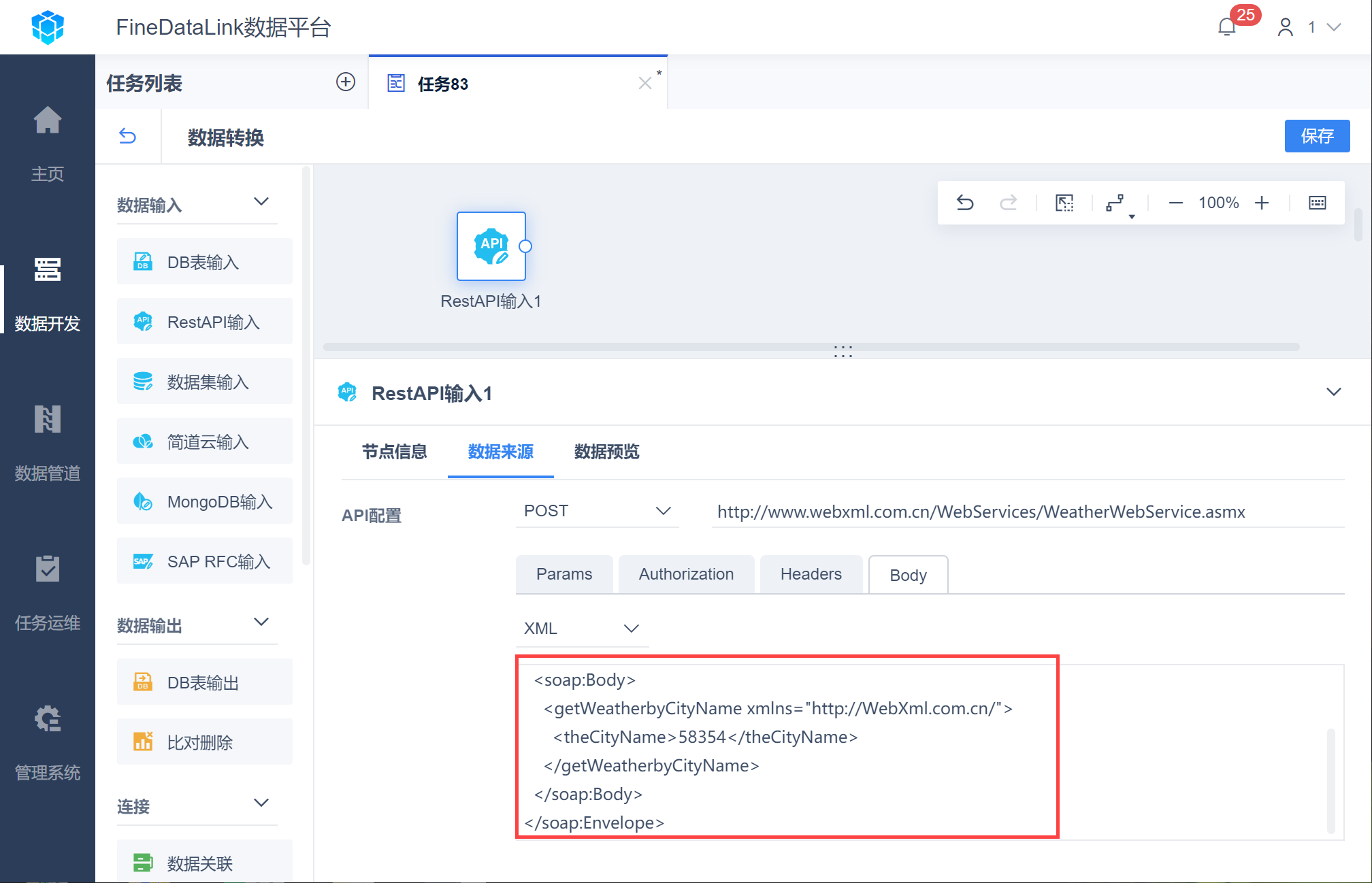Go to 数据管道 in sidebar
Screen dimensions: 1372x883
47,442
